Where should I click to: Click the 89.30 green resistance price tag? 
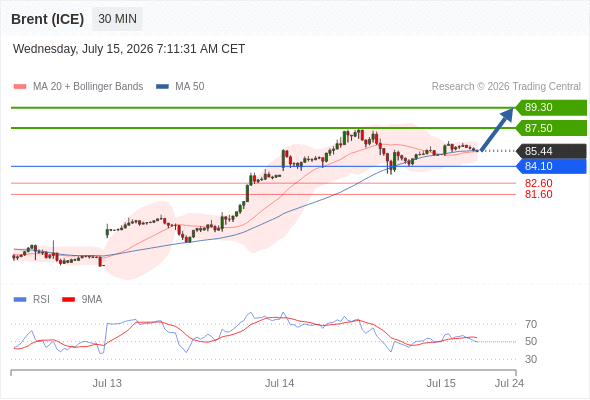[x=551, y=108]
